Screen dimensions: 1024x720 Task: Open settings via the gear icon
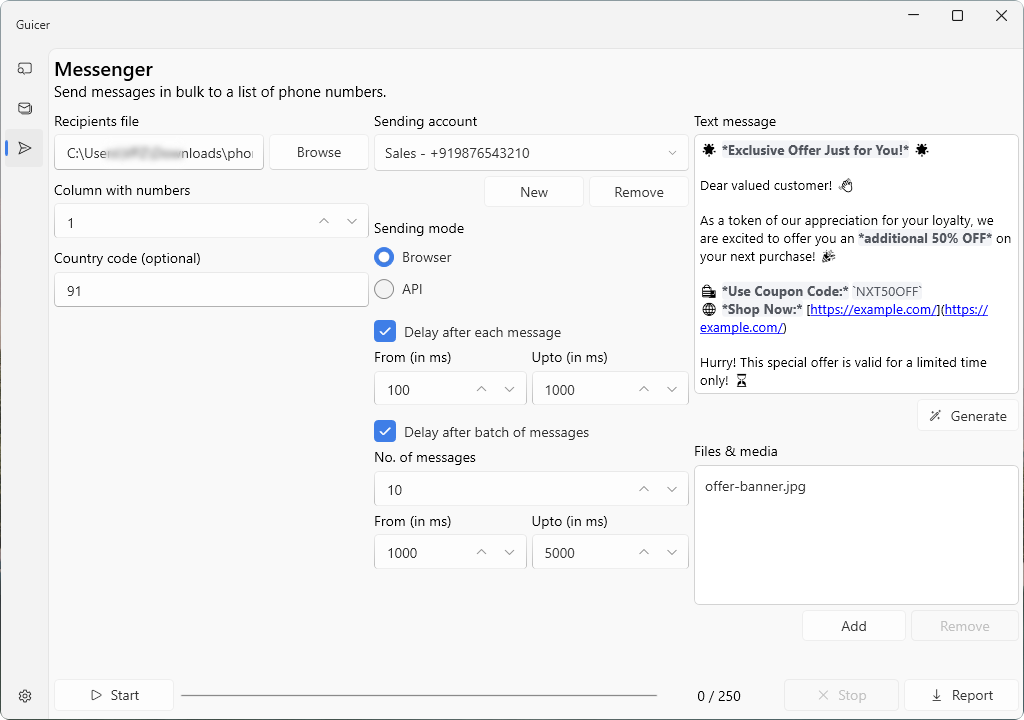(25, 696)
